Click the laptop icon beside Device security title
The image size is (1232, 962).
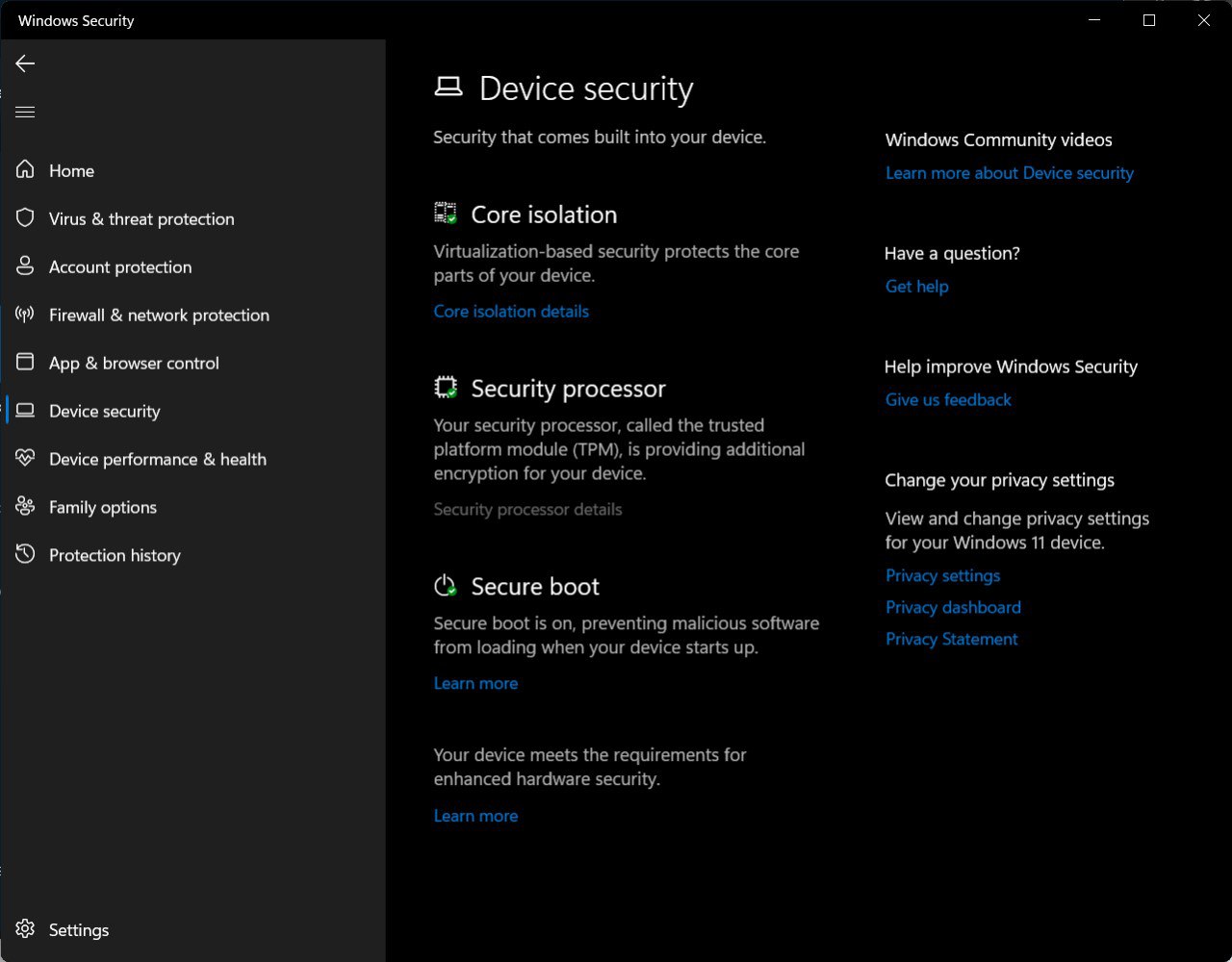pos(449,88)
